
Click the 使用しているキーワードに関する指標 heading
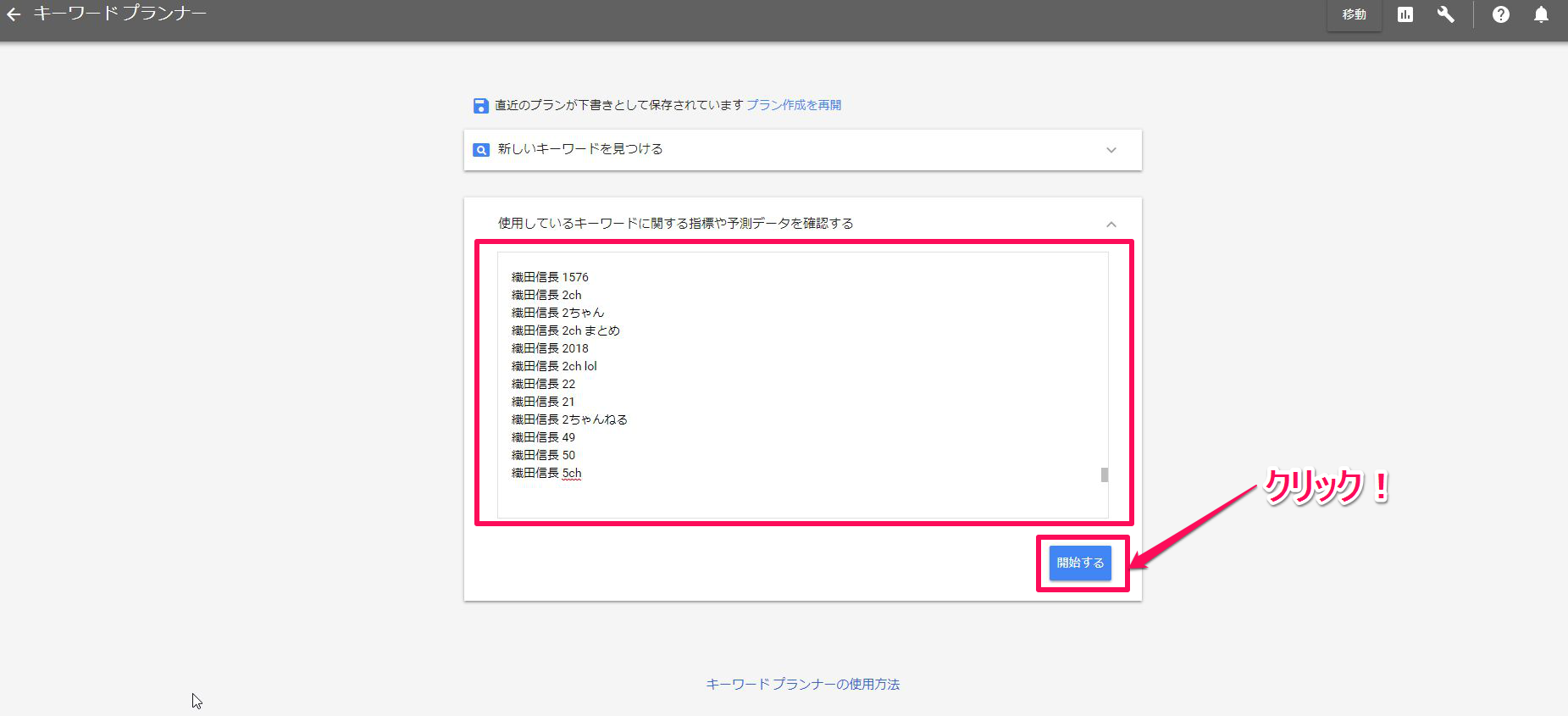(675, 223)
